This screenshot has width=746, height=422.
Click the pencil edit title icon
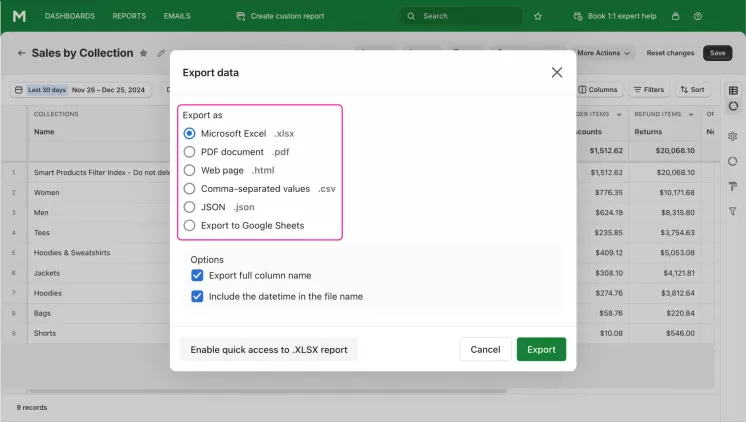pyautogui.click(x=161, y=53)
